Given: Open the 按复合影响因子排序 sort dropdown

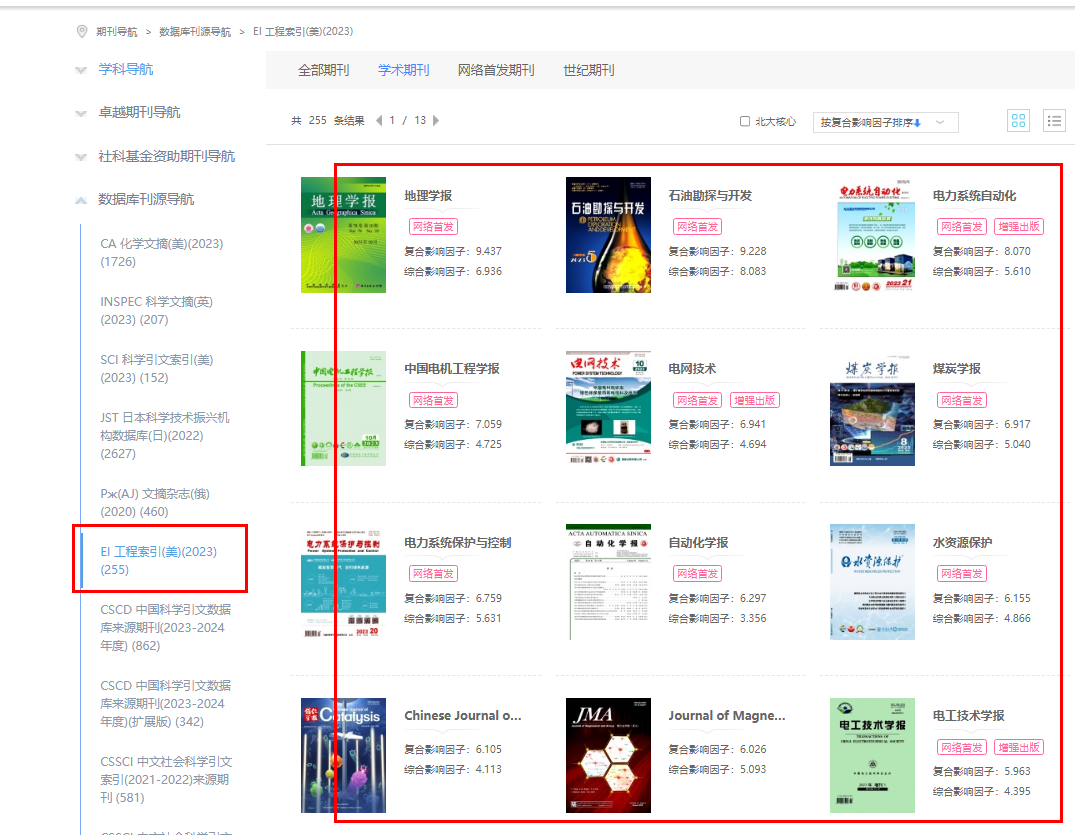Looking at the screenshot, I should pos(885,122).
